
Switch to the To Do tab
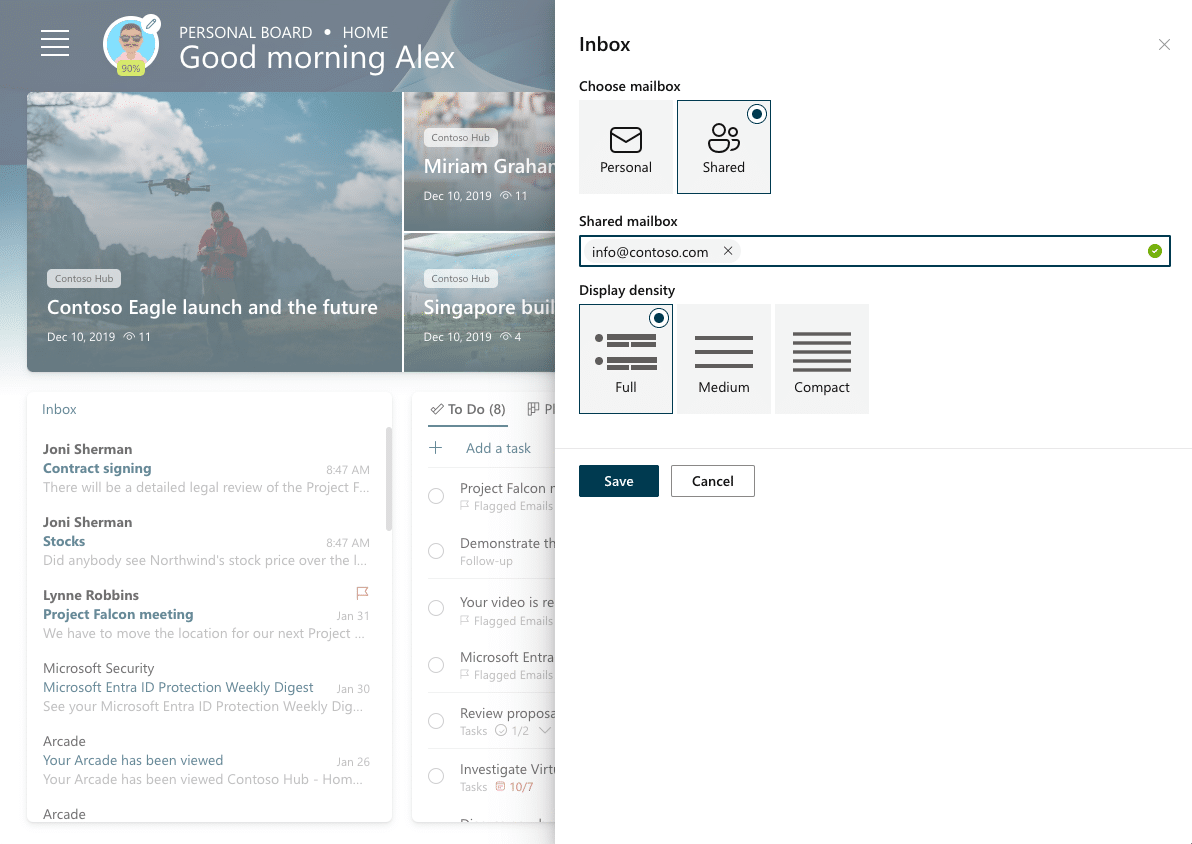(467, 409)
